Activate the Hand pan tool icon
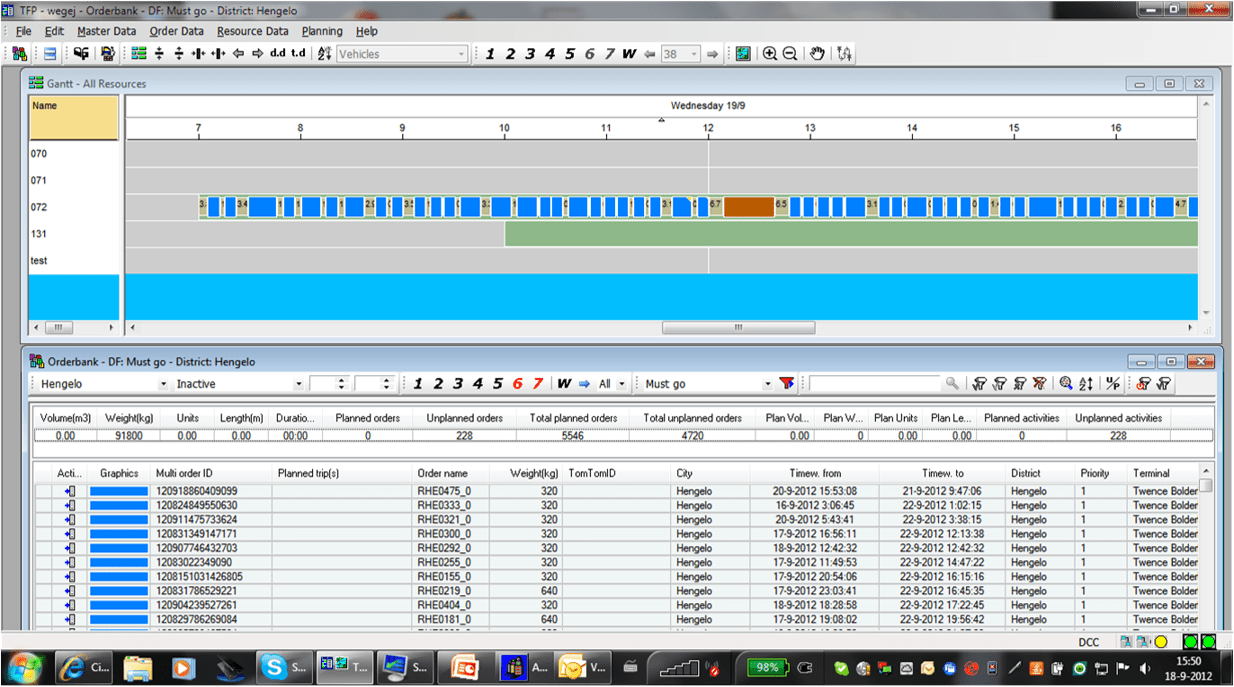The height and width of the screenshot is (687, 1234). pyautogui.click(x=818, y=53)
